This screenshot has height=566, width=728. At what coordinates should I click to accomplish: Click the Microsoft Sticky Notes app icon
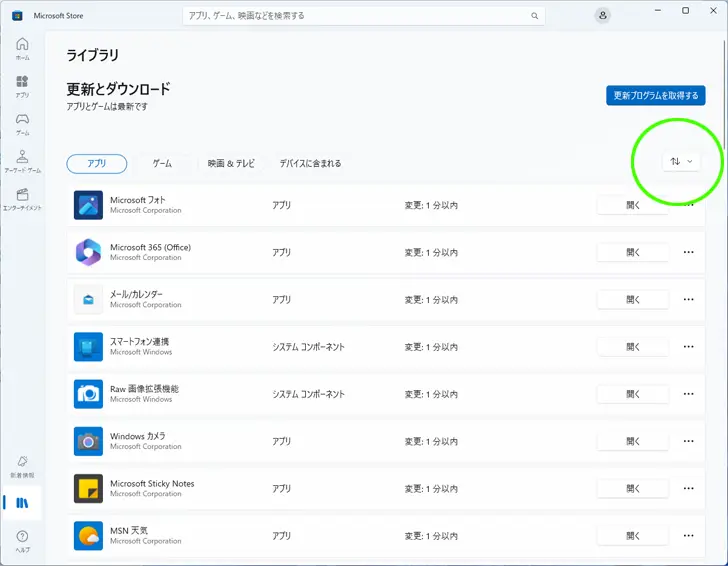[x=88, y=488]
